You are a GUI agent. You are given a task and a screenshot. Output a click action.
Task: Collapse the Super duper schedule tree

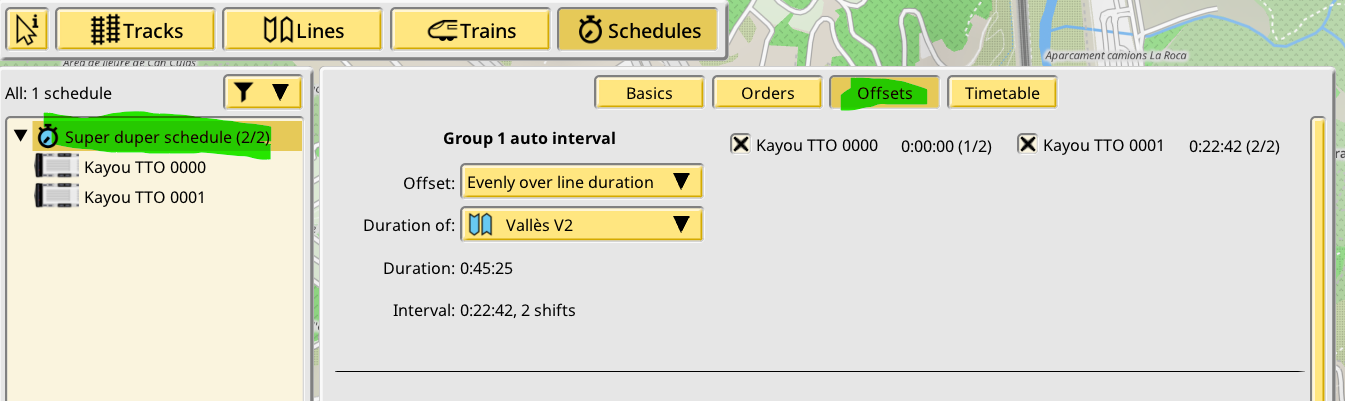pyautogui.click(x=20, y=136)
